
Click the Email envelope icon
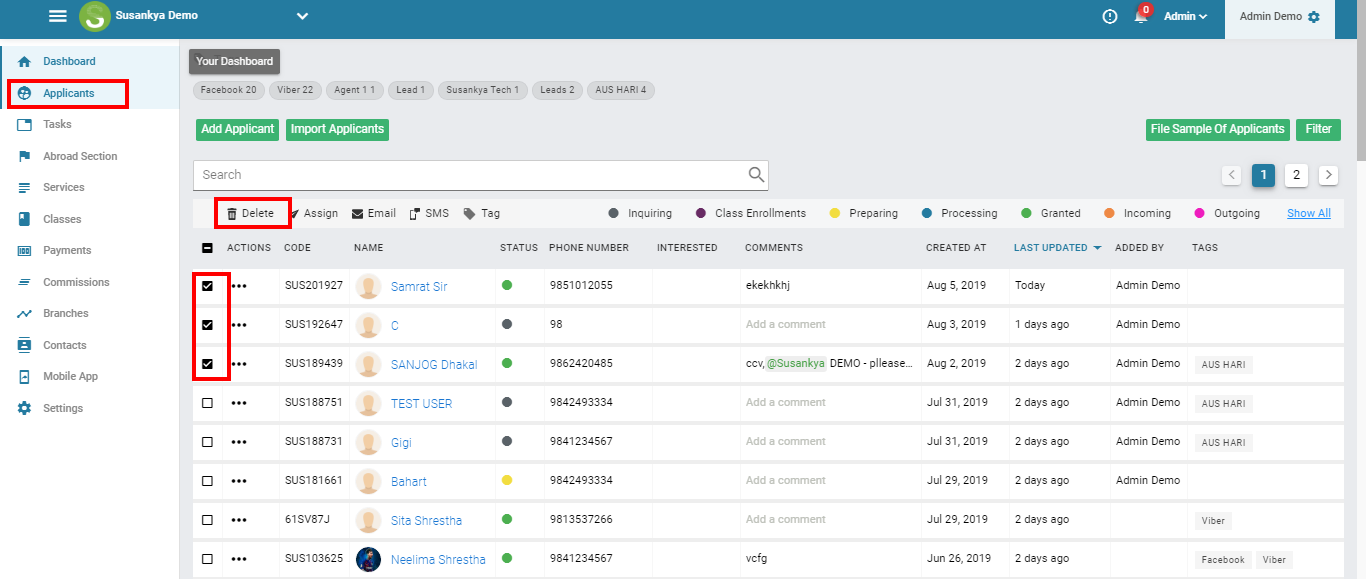[357, 213]
